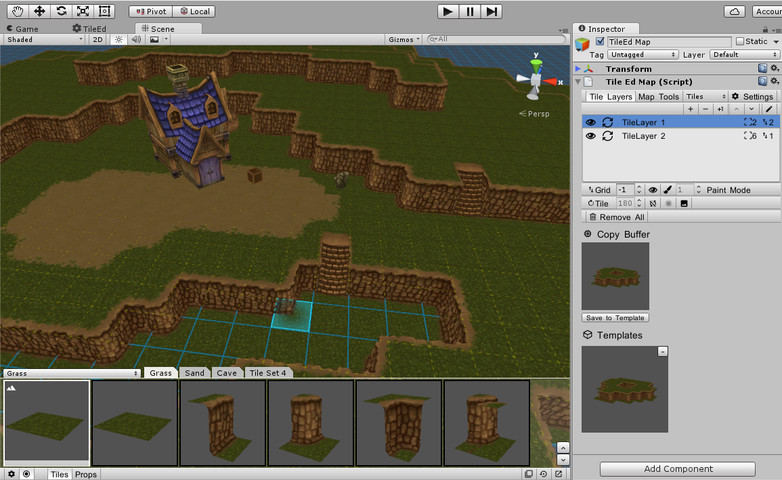Viewport: 782px width, 480px height.
Task: Collapse the Tile Ed Map script component
Action: (579, 81)
